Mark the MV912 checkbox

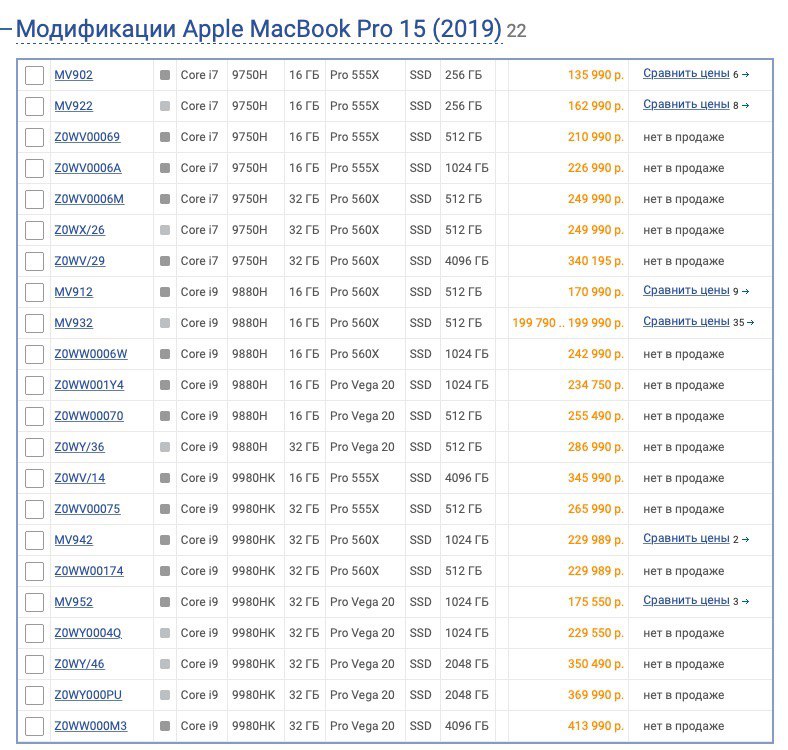[34, 293]
